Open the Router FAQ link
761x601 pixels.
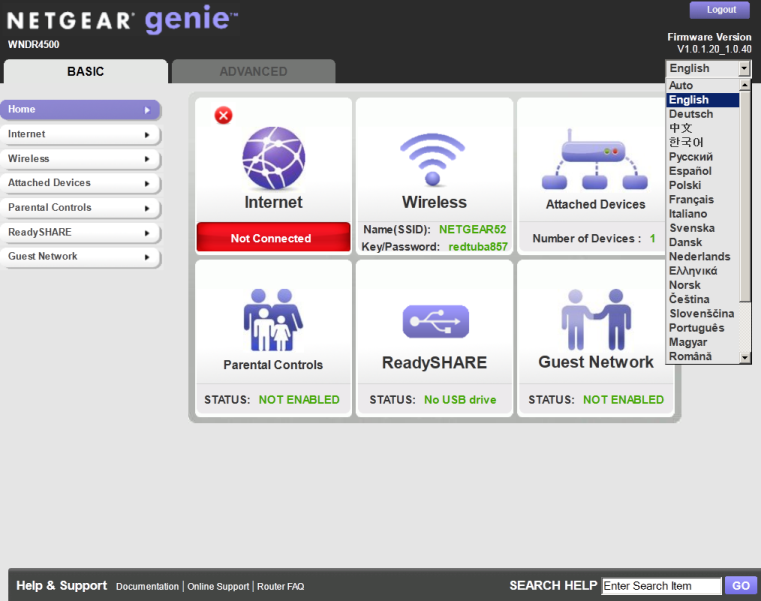281,586
